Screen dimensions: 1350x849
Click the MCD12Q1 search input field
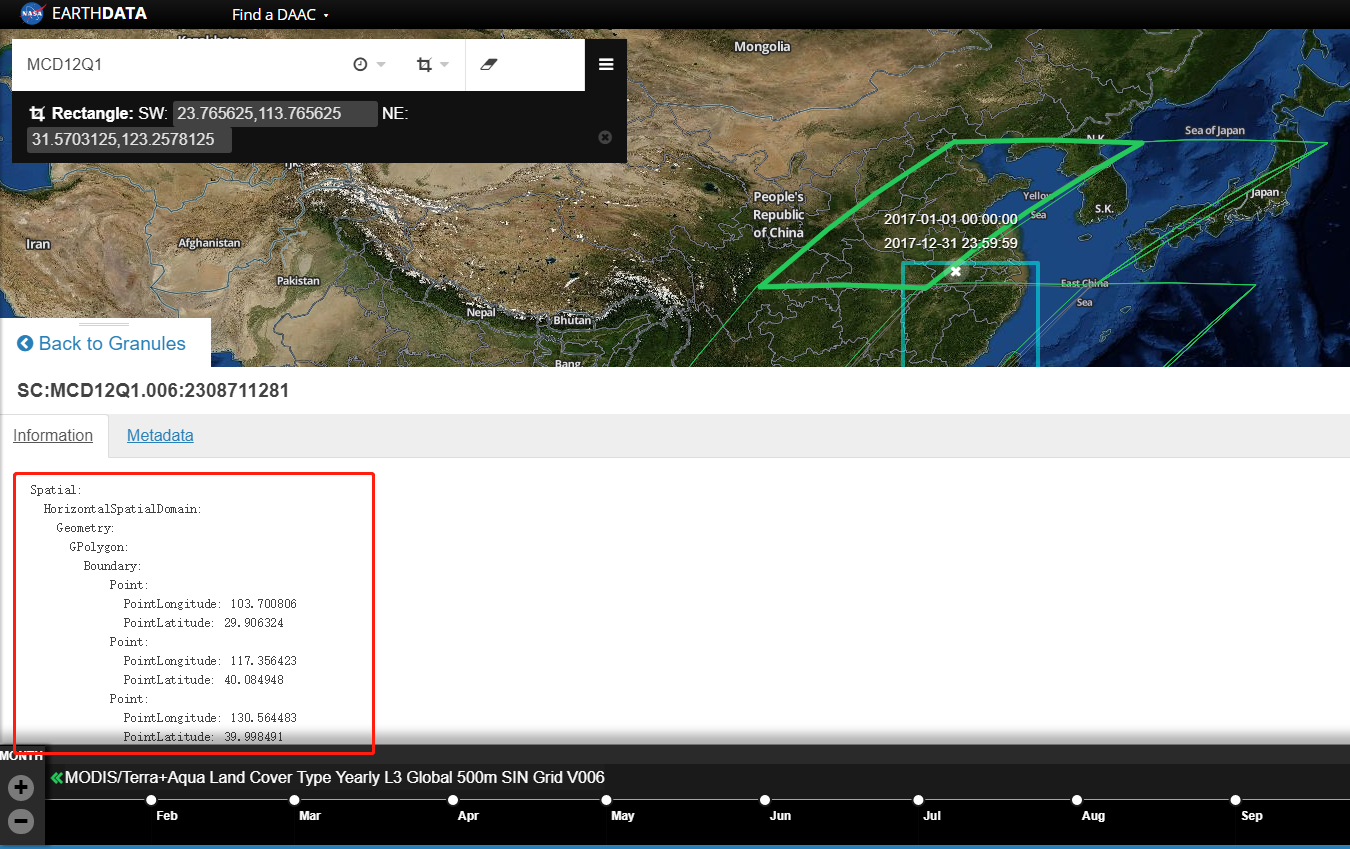pyautogui.click(x=180, y=65)
